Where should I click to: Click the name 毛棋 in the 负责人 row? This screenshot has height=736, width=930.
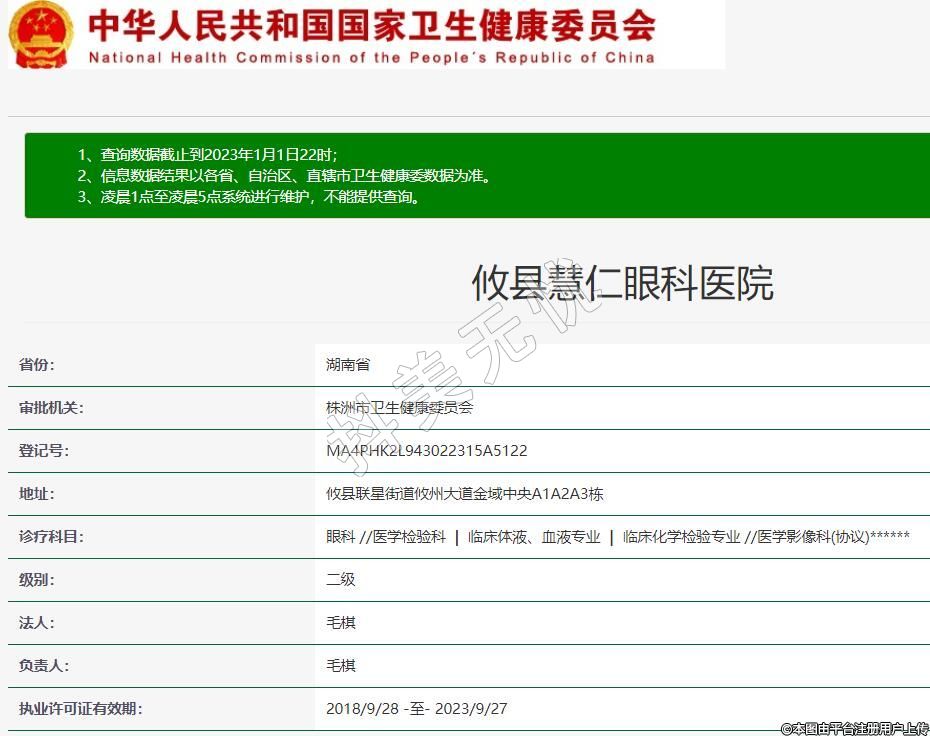[x=340, y=666]
